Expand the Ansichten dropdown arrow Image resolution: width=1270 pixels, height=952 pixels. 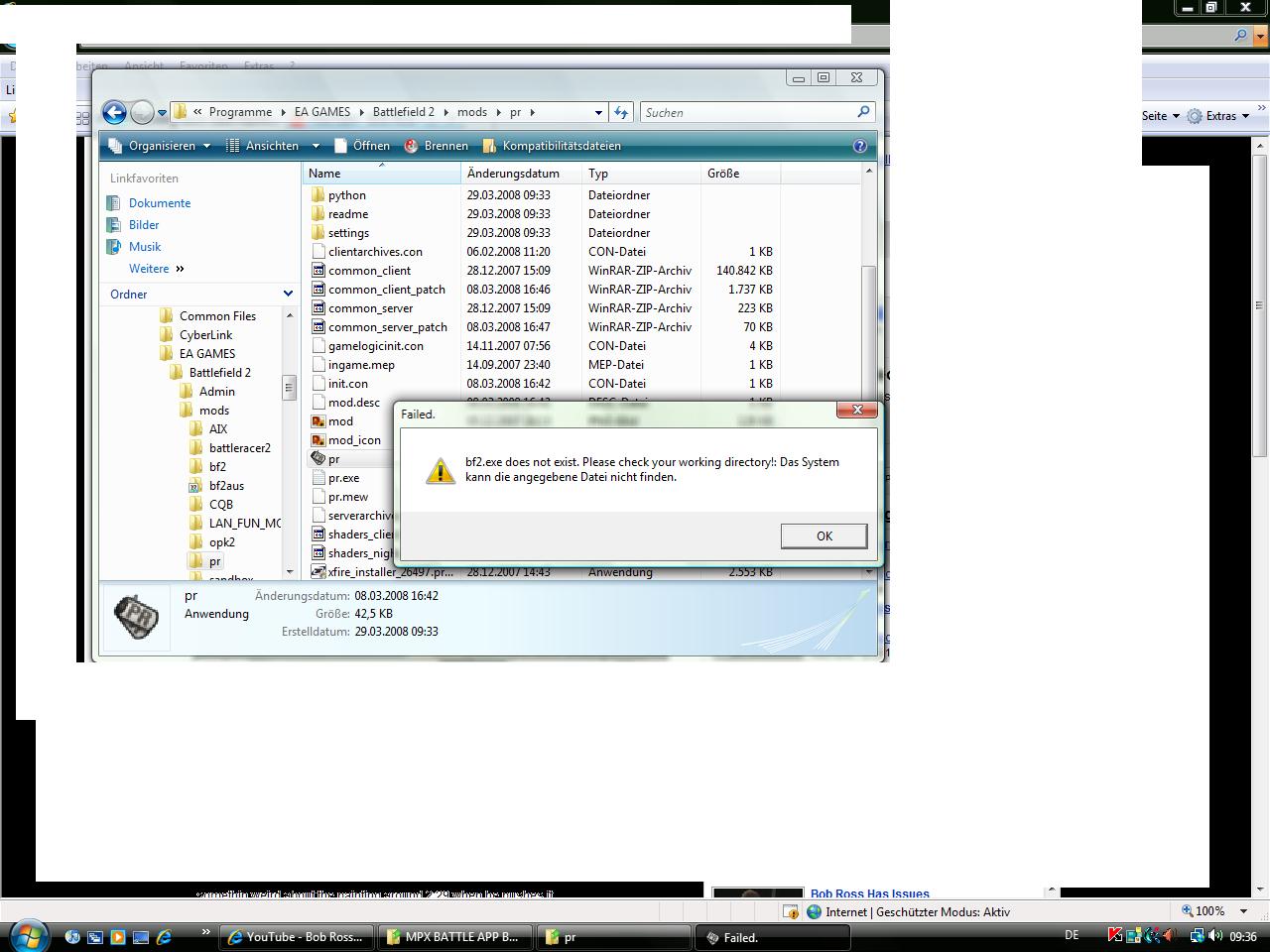pos(316,146)
